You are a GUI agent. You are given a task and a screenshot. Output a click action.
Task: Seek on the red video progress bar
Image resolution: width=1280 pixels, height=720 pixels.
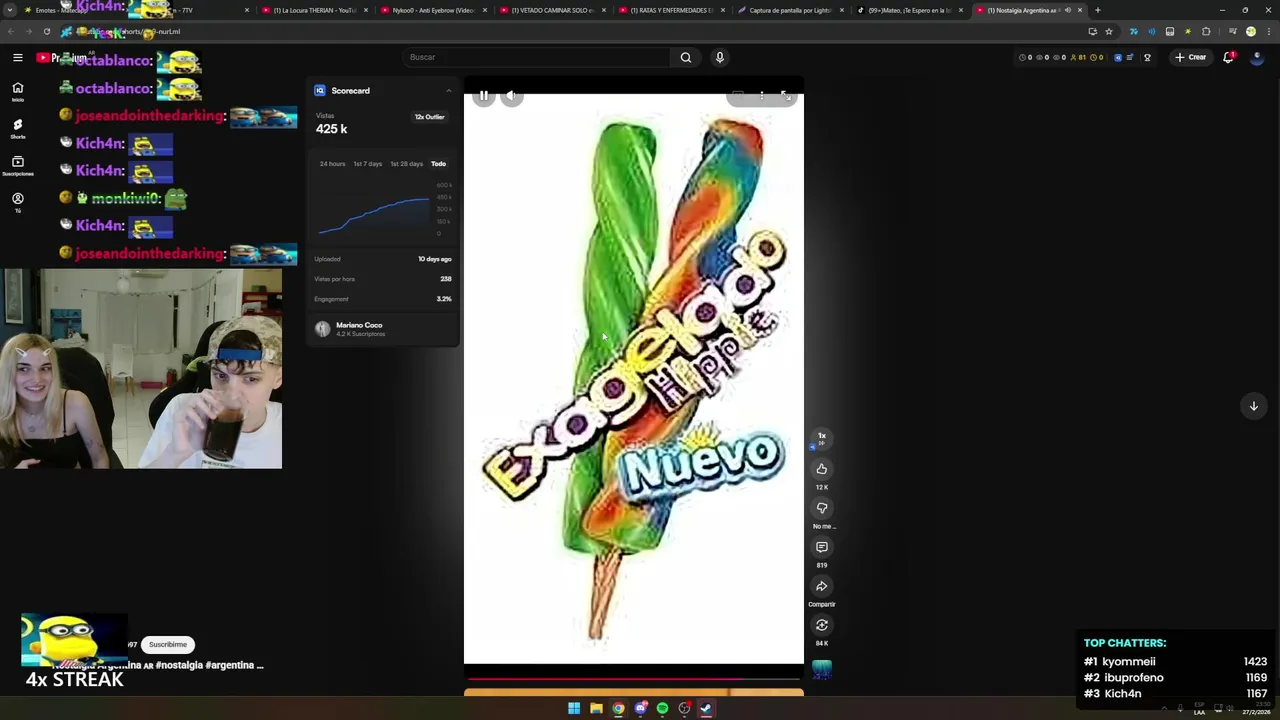coord(634,679)
